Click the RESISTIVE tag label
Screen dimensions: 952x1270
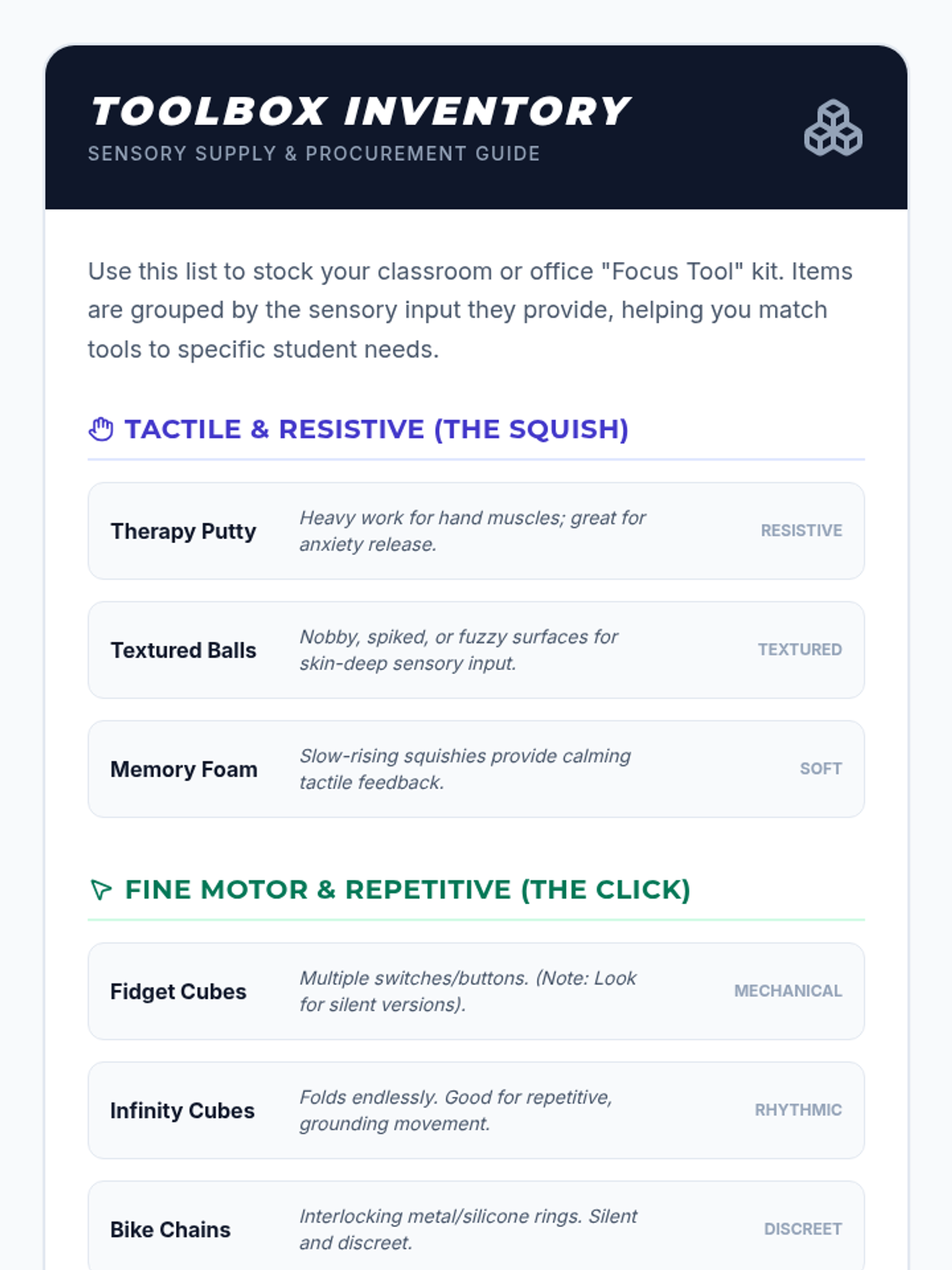pyautogui.click(x=801, y=531)
